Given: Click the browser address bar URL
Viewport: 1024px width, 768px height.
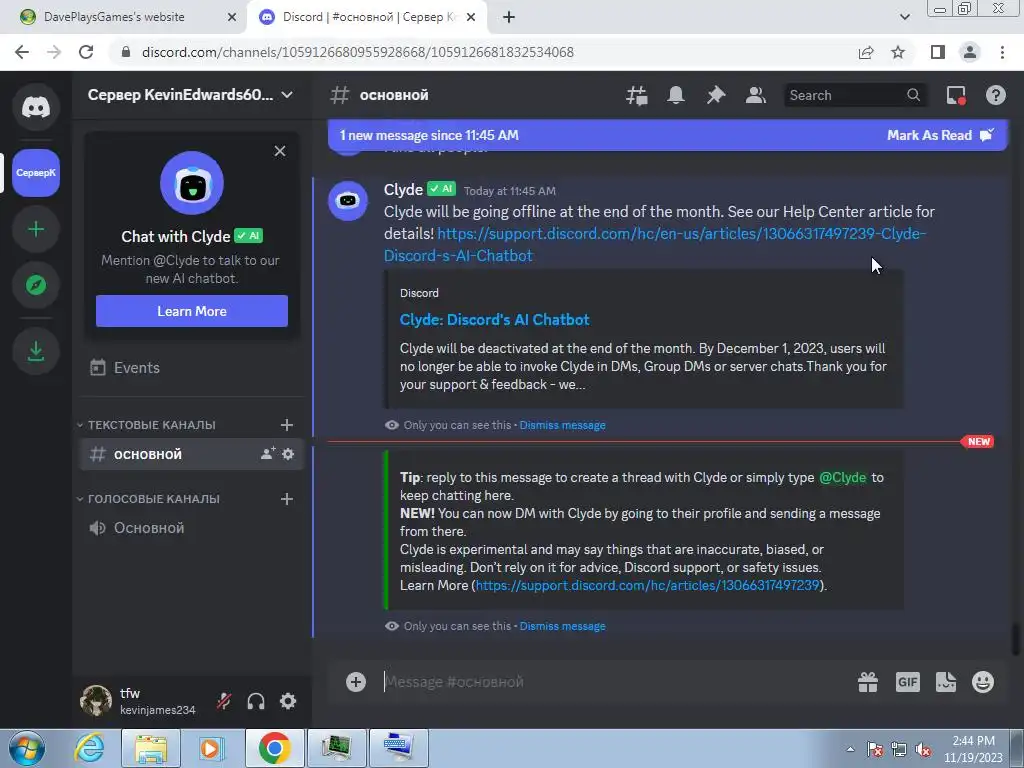Looking at the screenshot, I should [x=357, y=52].
